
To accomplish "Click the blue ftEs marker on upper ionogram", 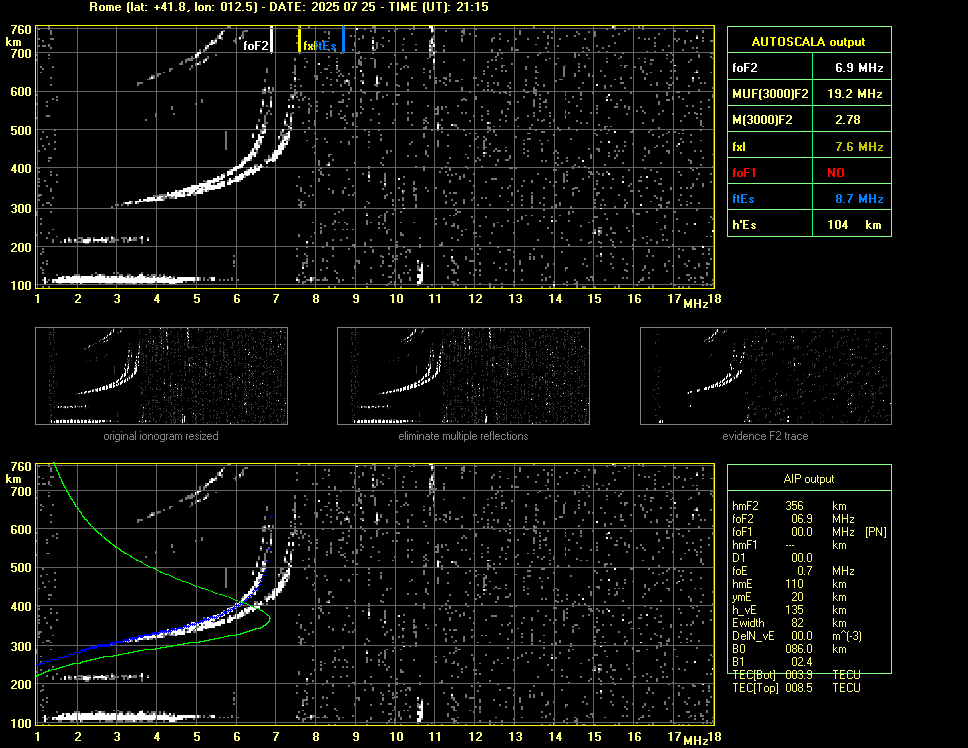I will tap(343, 39).
